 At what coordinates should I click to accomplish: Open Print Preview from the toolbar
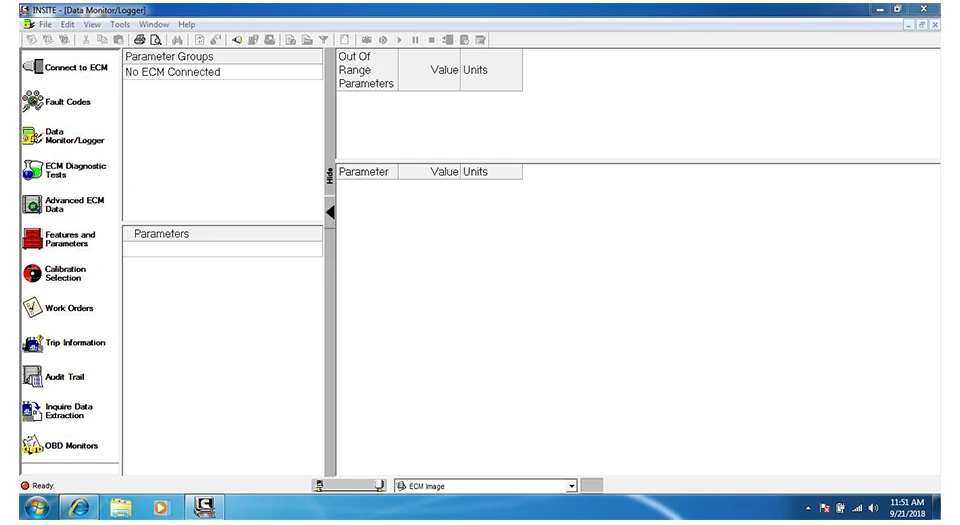pyautogui.click(x=156, y=40)
